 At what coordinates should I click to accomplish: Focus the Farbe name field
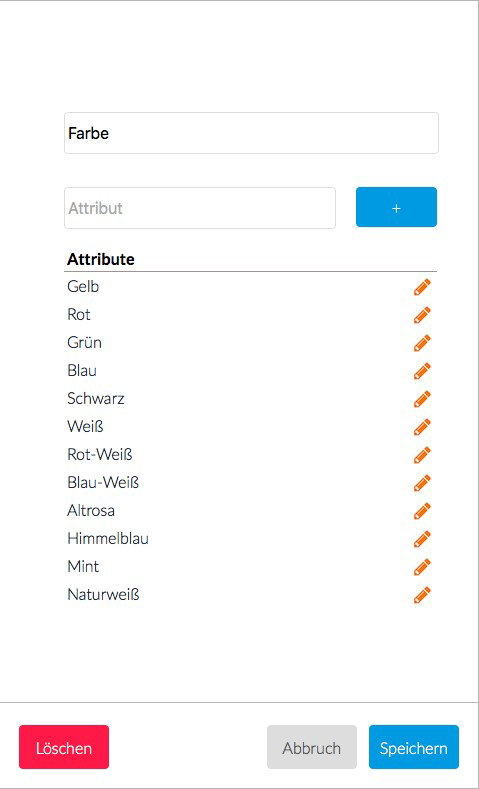[252, 133]
